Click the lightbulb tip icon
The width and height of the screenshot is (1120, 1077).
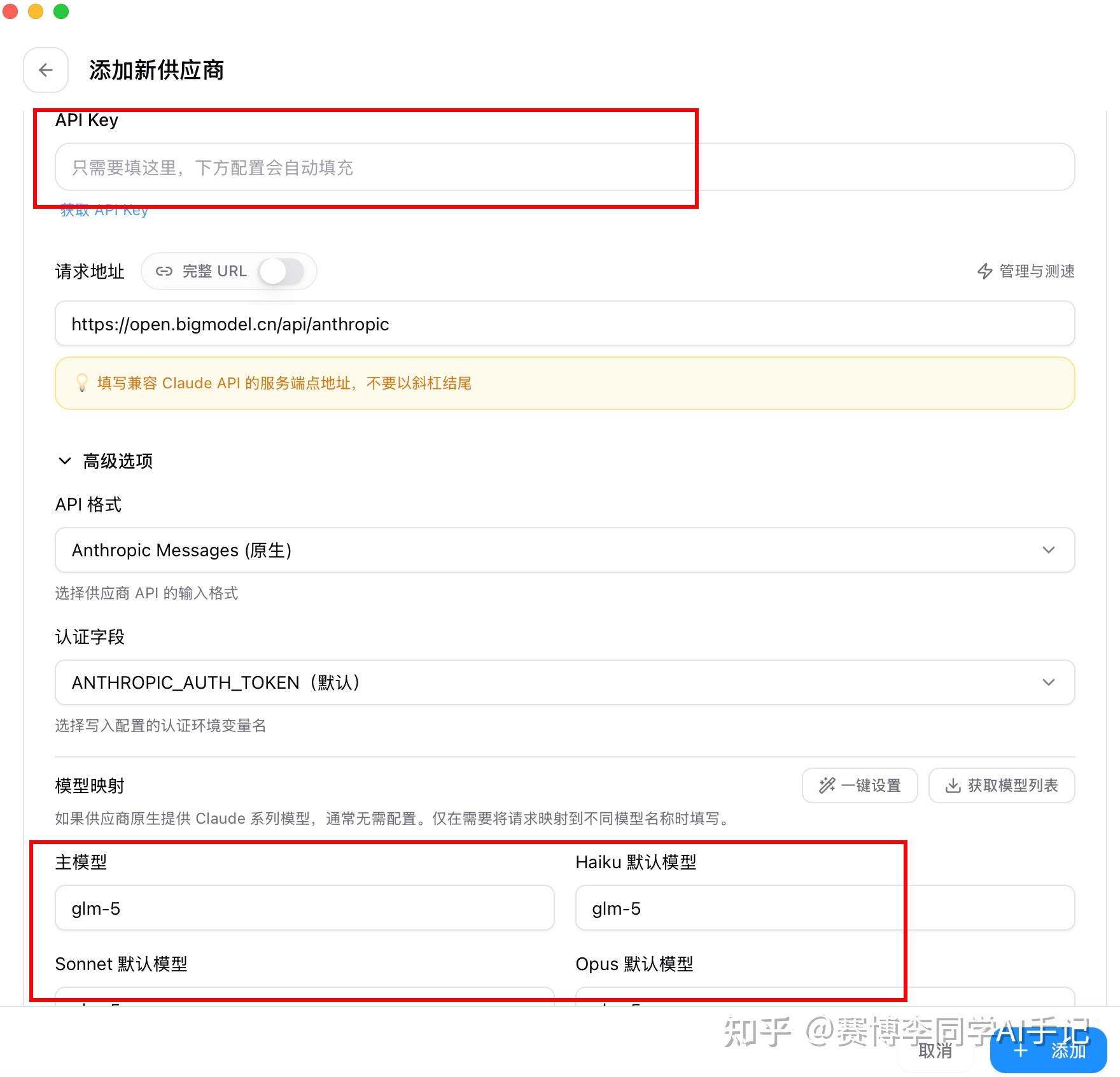[82, 383]
